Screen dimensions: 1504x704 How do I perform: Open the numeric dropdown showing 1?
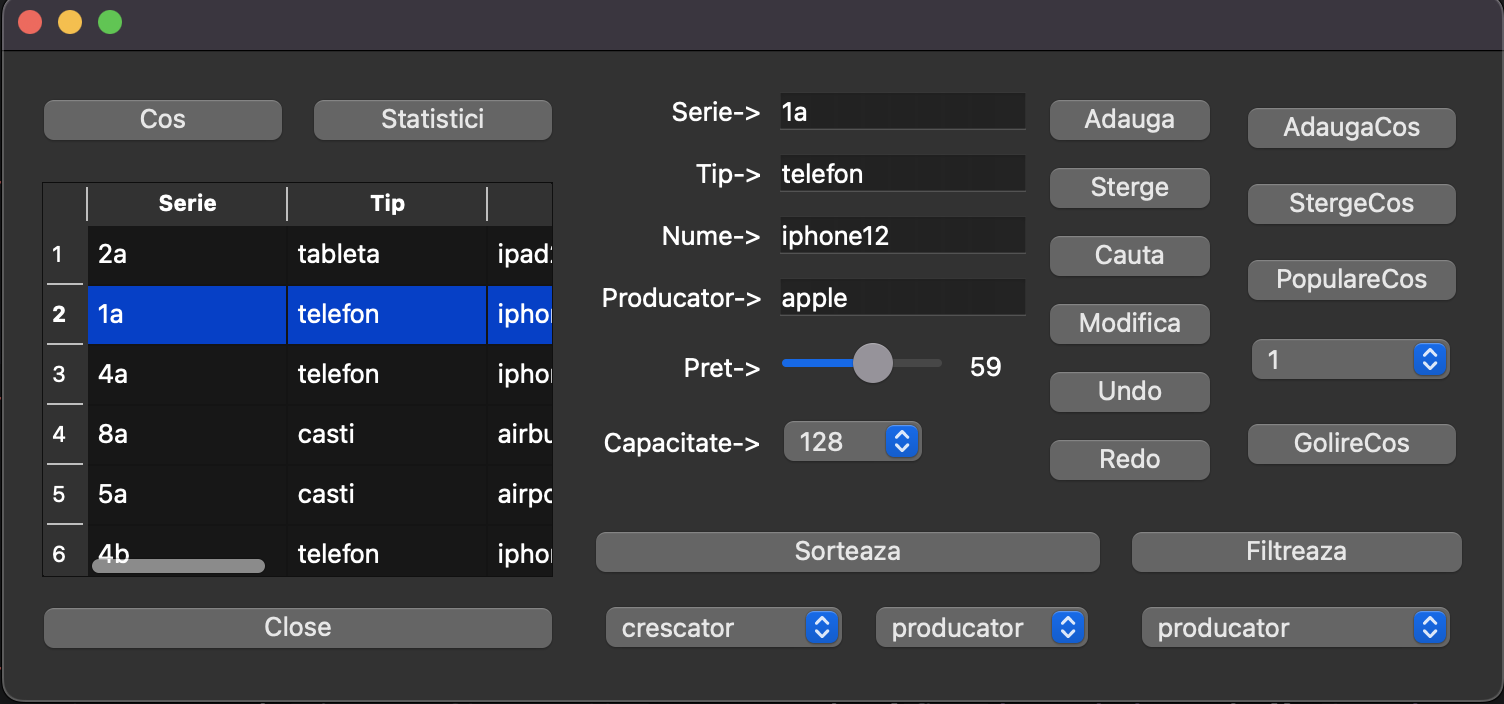click(x=1350, y=359)
